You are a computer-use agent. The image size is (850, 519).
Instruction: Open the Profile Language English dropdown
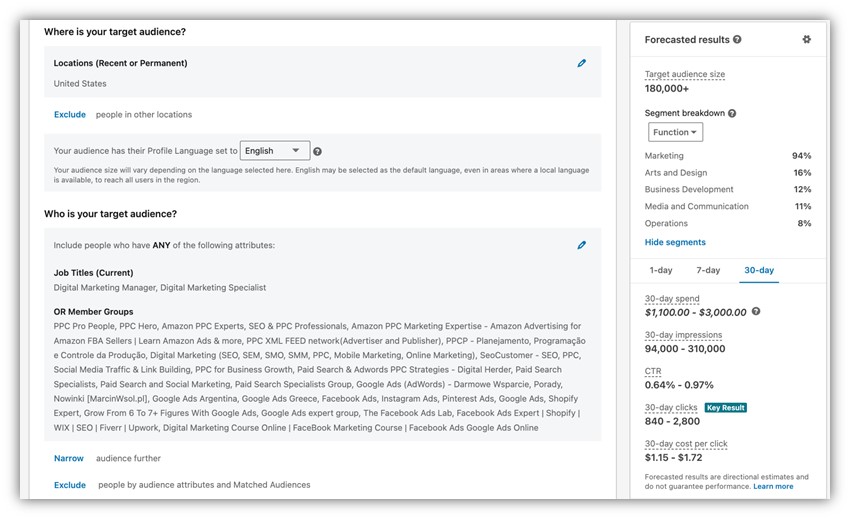276,151
